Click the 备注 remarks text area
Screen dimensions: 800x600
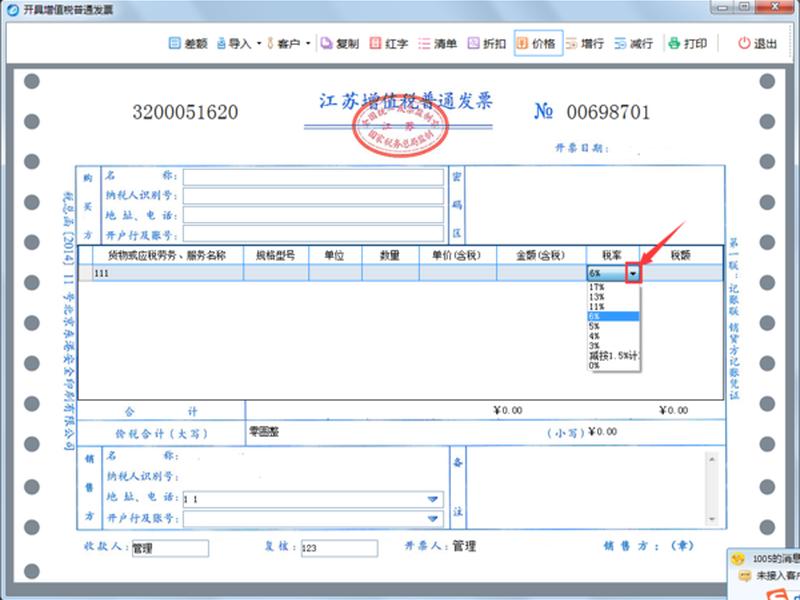click(x=586, y=487)
